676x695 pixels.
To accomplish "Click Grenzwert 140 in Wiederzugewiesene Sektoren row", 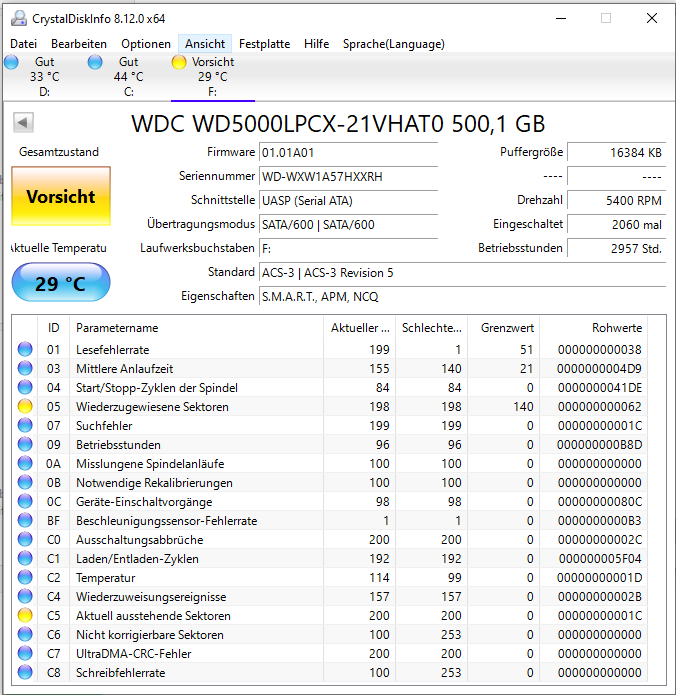I will [523, 406].
